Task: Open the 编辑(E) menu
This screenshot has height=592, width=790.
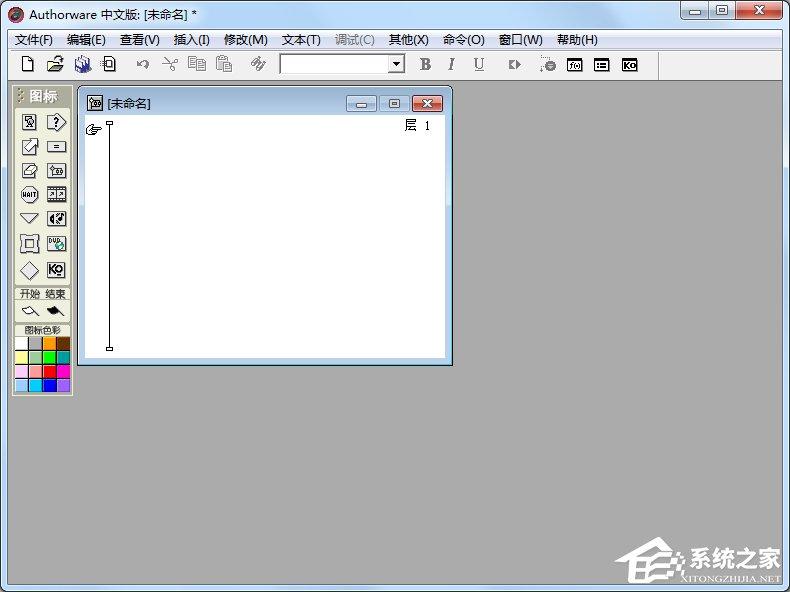Action: pyautogui.click(x=86, y=40)
